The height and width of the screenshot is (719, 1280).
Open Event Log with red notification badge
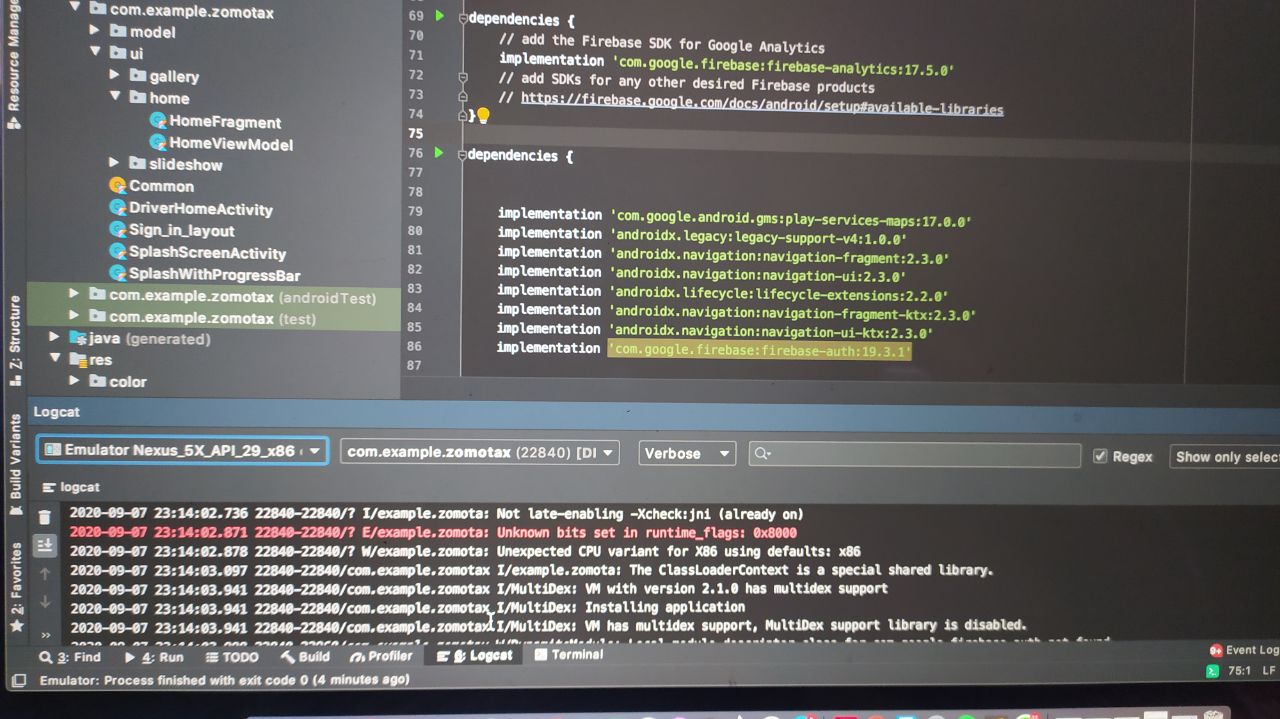1243,650
